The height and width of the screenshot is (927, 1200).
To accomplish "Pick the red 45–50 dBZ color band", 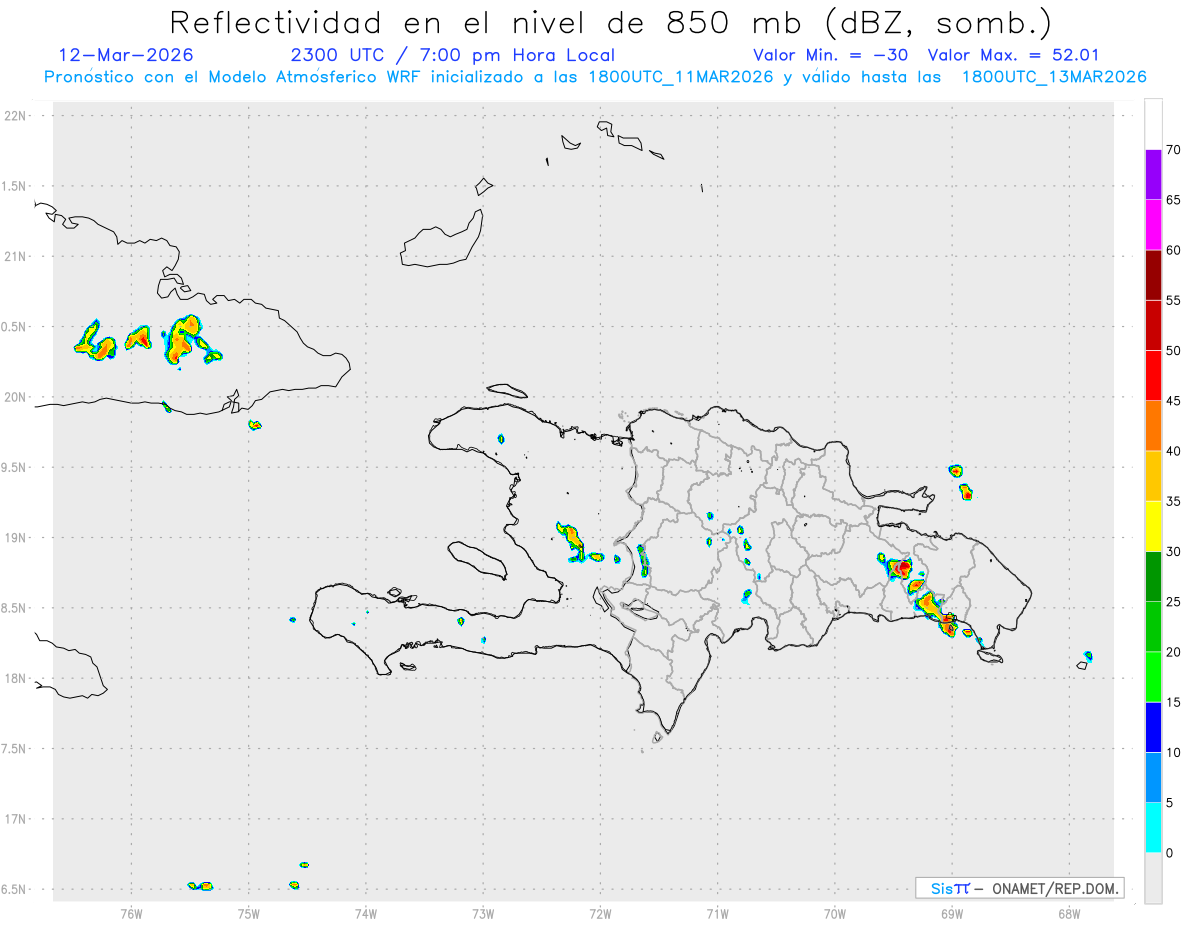I will click(x=1153, y=376).
